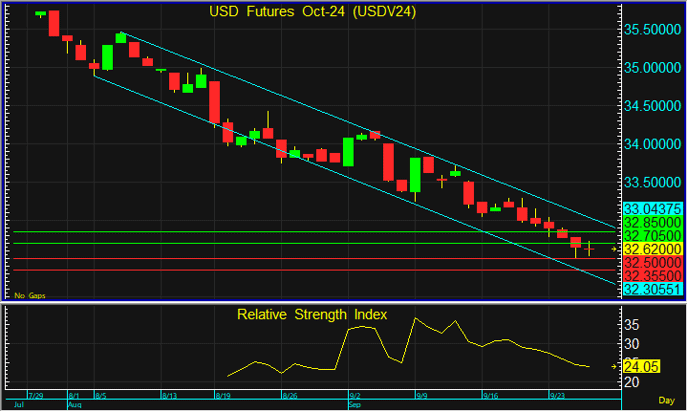The width and height of the screenshot is (688, 412).
Task: Click the red 32.50000 support tag
Action: (x=652, y=262)
